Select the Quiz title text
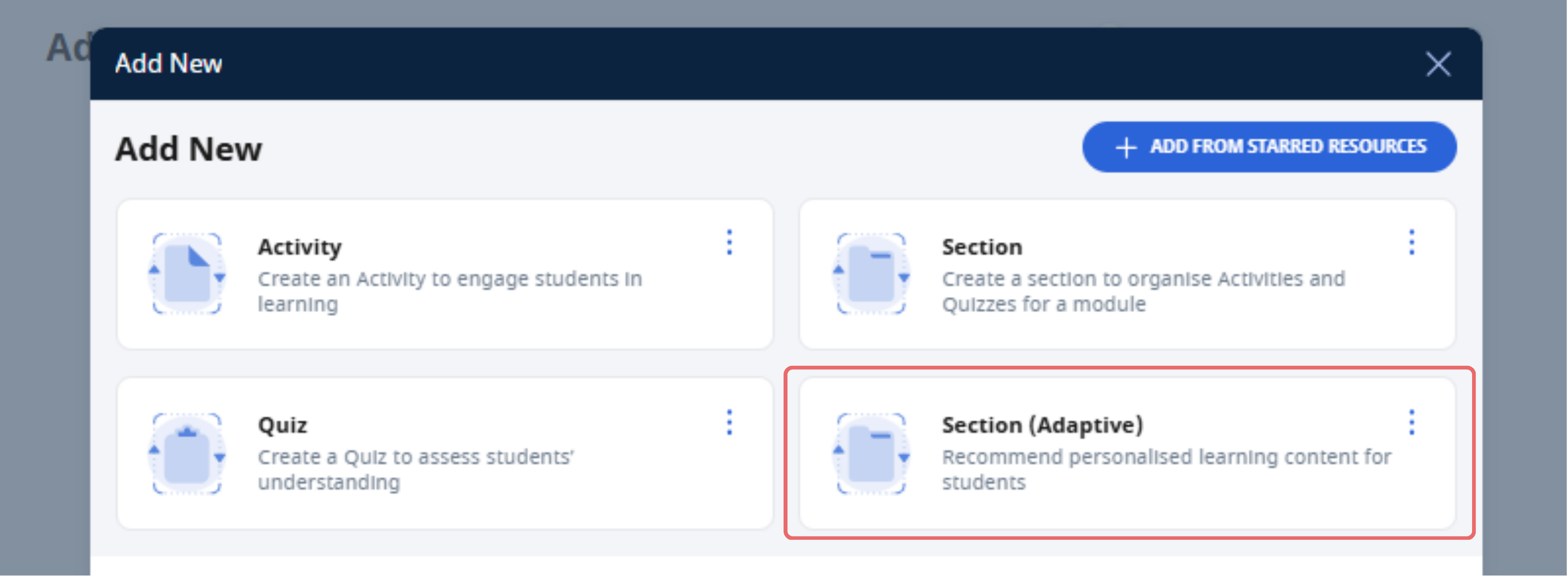 click(x=282, y=425)
